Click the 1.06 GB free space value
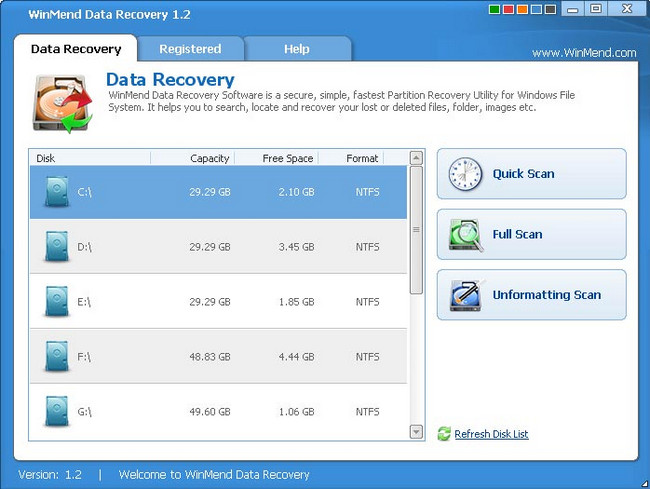Viewport: 650px width, 489px height. pos(296,412)
